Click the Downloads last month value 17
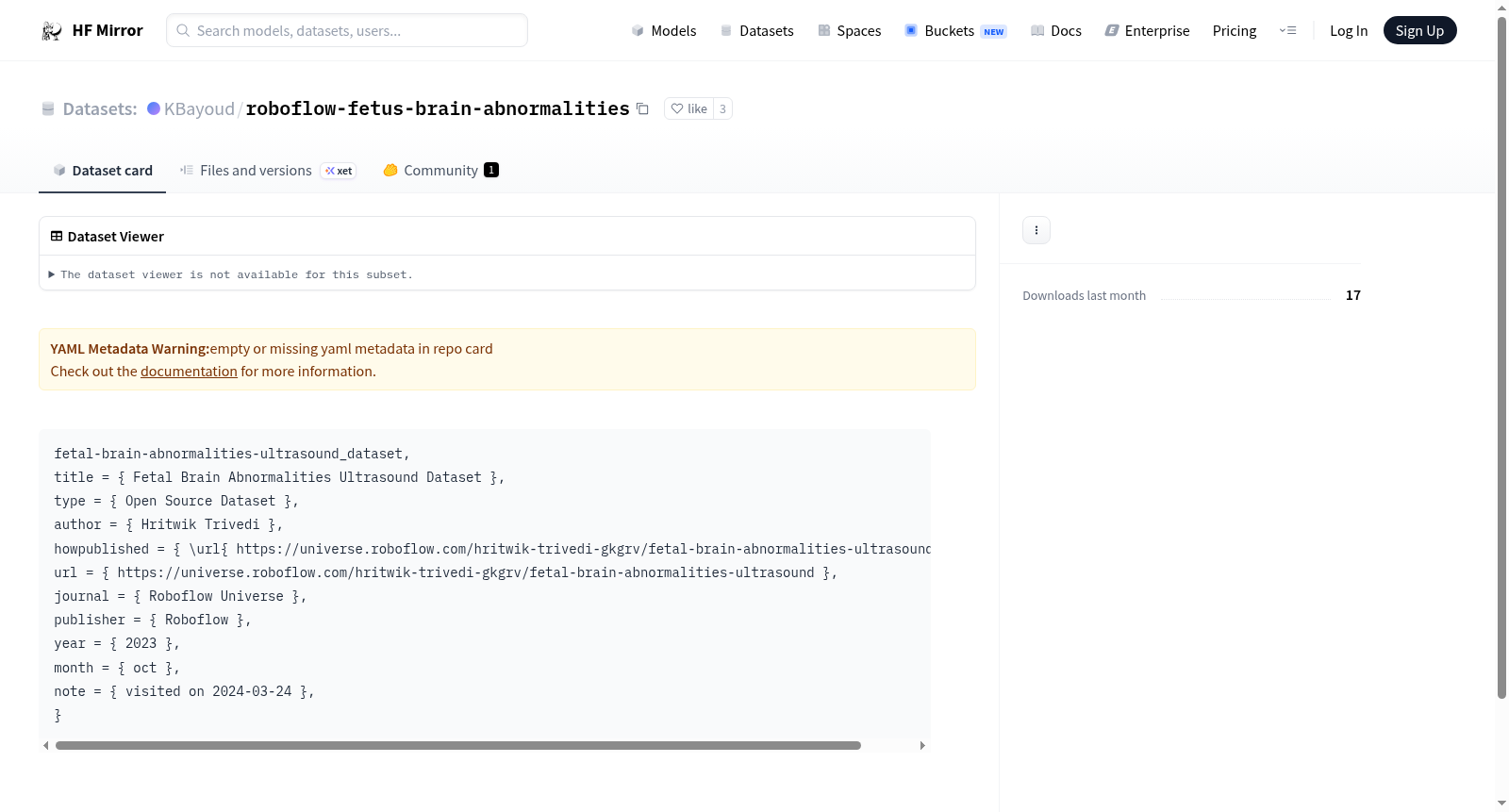This screenshot has height=812, width=1509. coord(1353,295)
